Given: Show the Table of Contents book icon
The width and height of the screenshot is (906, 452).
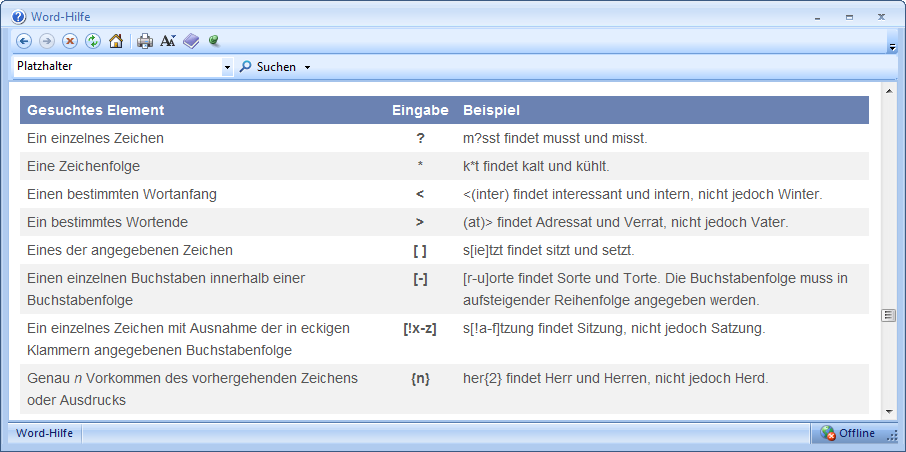Looking at the screenshot, I should (191, 41).
